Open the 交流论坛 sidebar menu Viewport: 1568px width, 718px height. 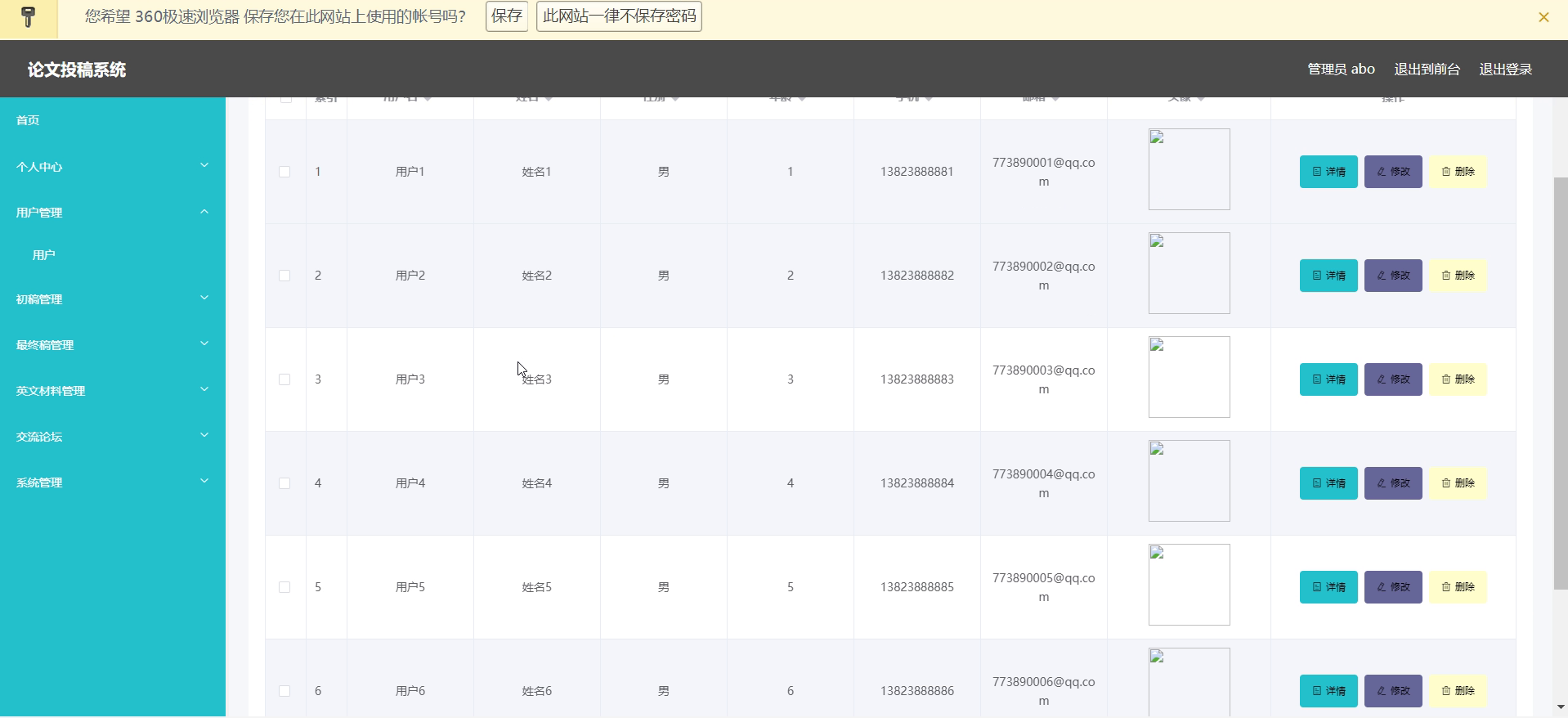(x=113, y=437)
